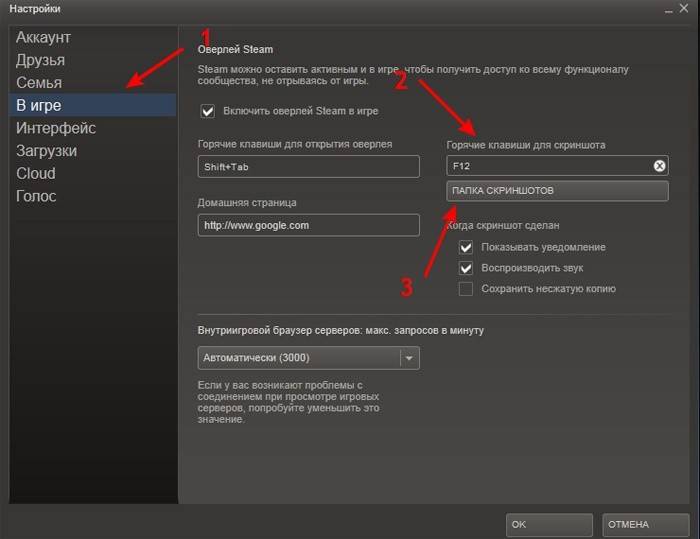Select the В игре category
The height and width of the screenshot is (539, 700).
pos(40,106)
